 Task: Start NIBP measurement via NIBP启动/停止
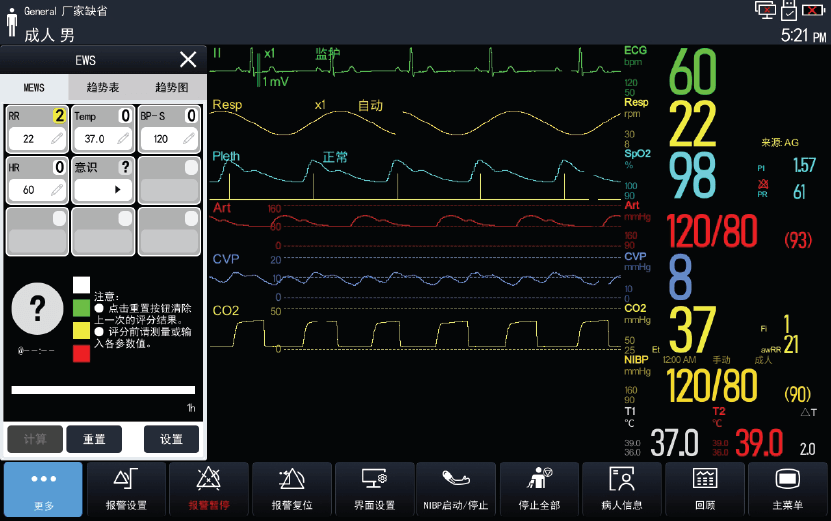[x=456, y=489]
